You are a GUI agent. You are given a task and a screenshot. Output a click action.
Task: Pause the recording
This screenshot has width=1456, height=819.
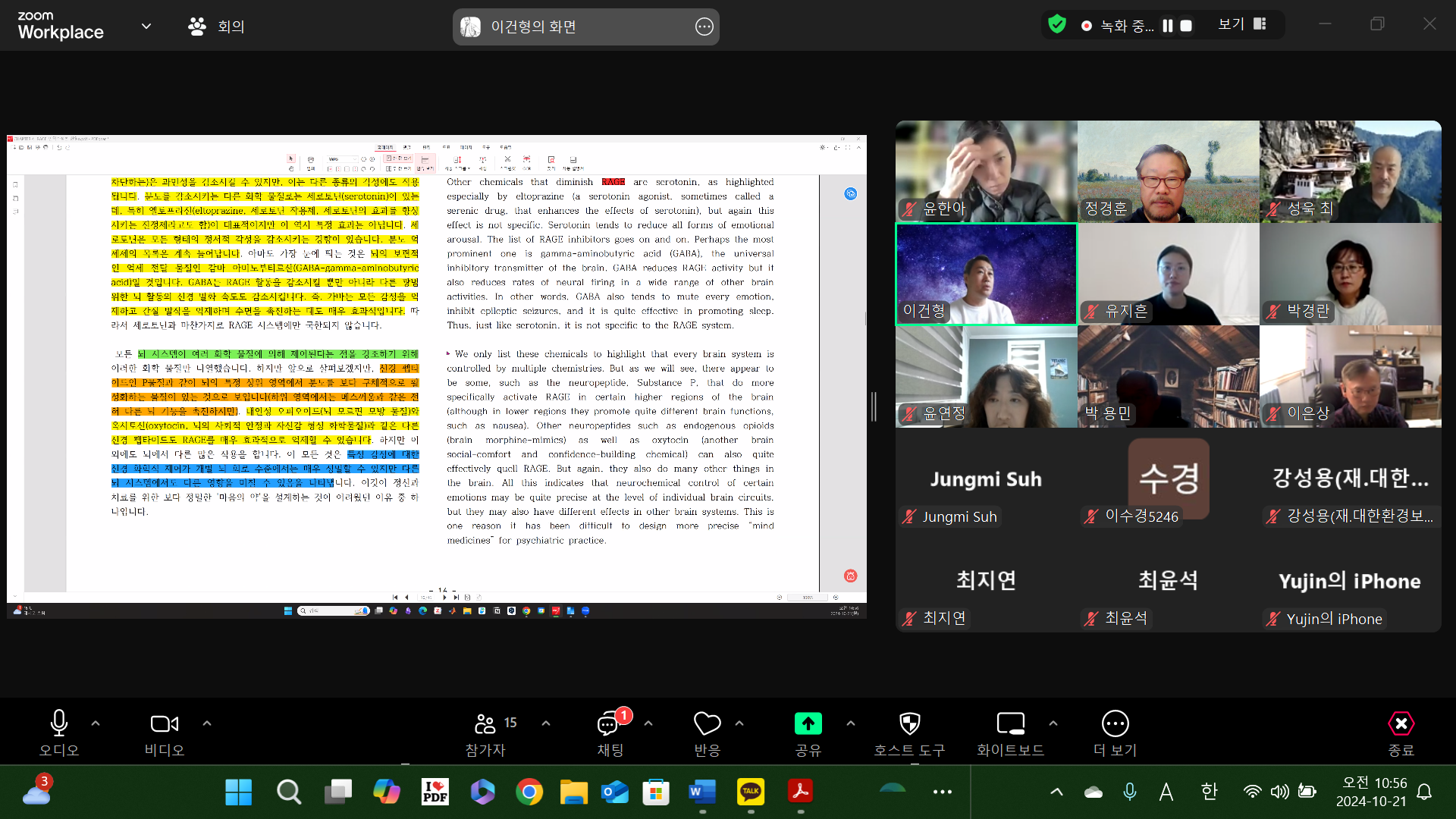[x=1168, y=26]
